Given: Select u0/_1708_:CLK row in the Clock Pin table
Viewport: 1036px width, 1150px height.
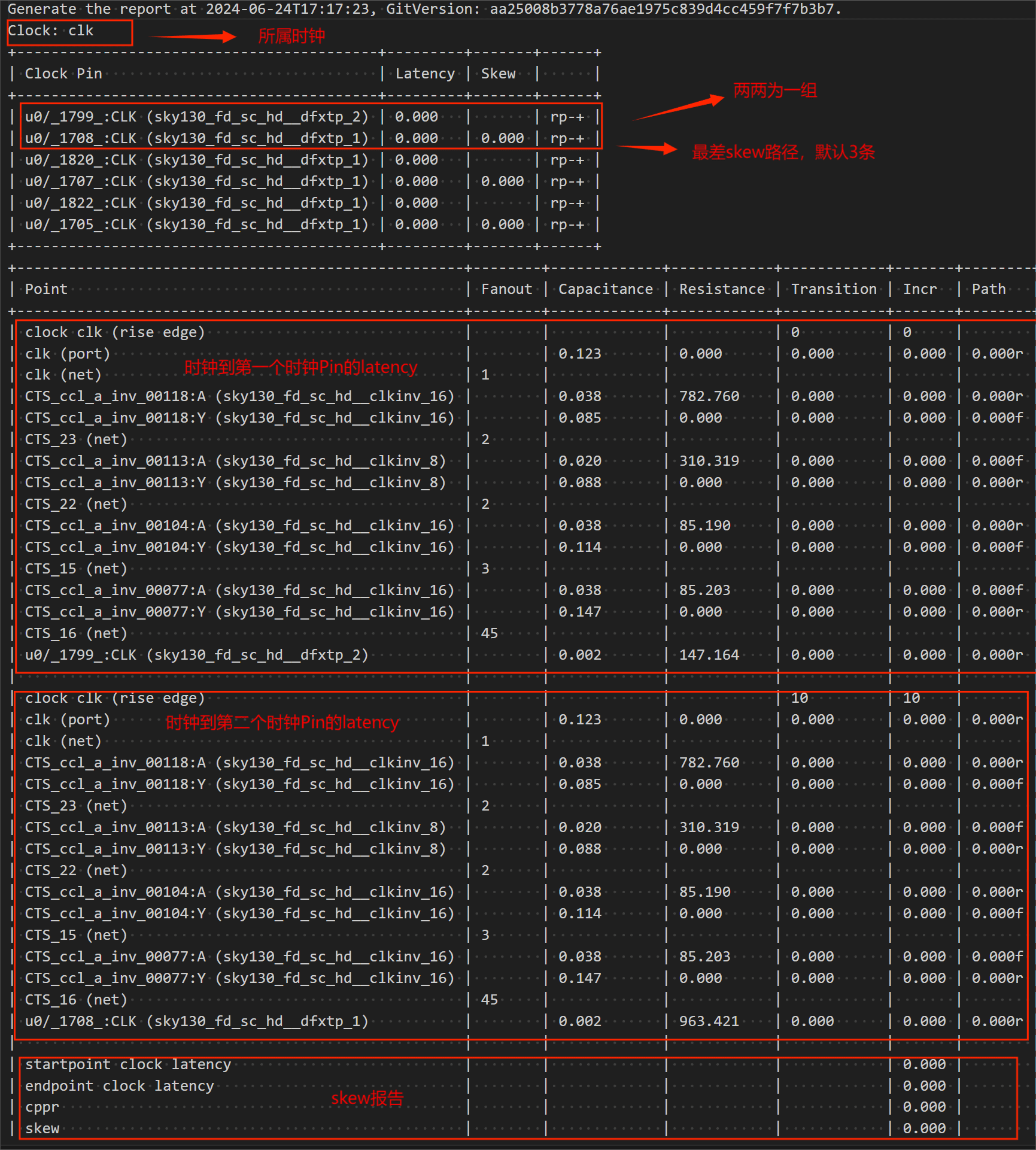Looking at the screenshot, I should point(305,138).
